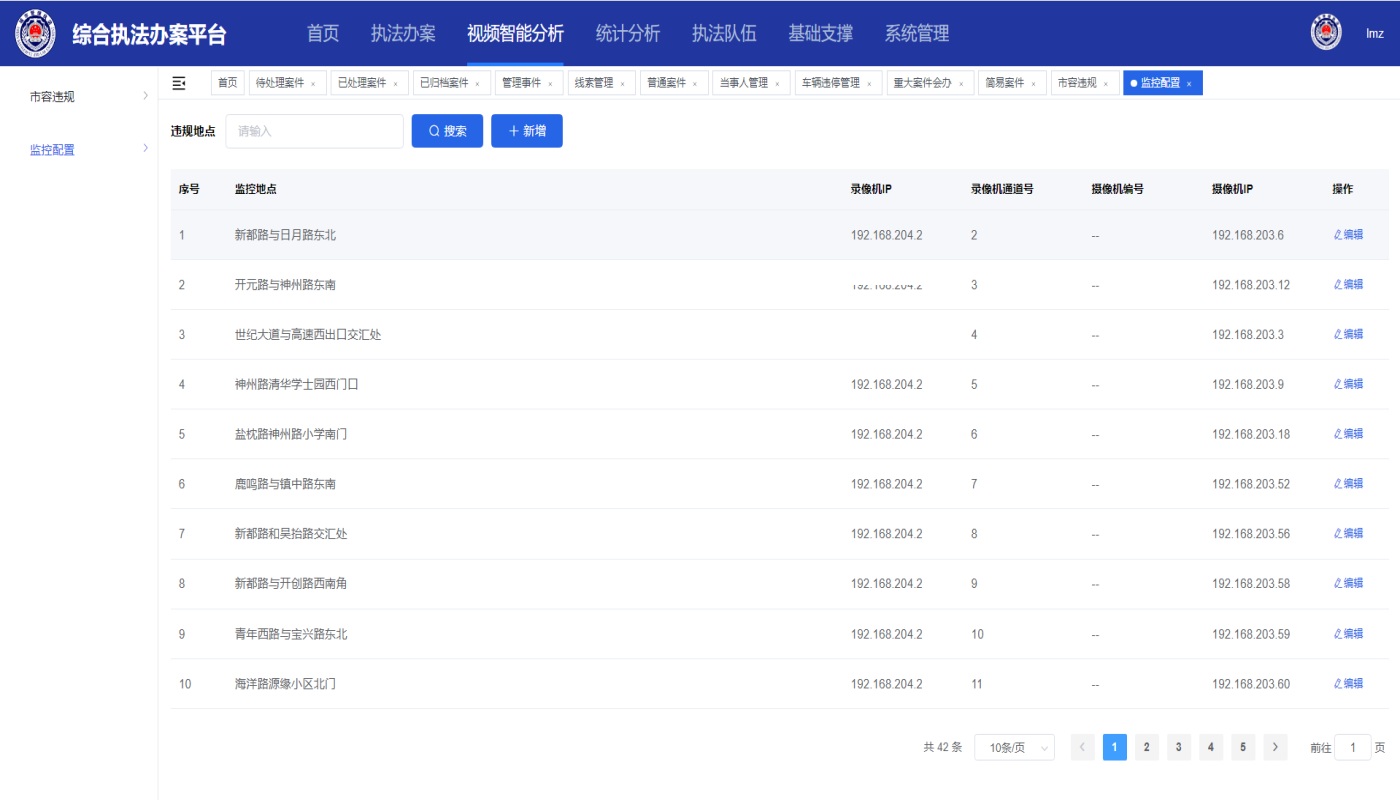Click the 录像机通道号 column header
Image resolution: width=1400 pixels, height=800 pixels.
[x=1002, y=189]
